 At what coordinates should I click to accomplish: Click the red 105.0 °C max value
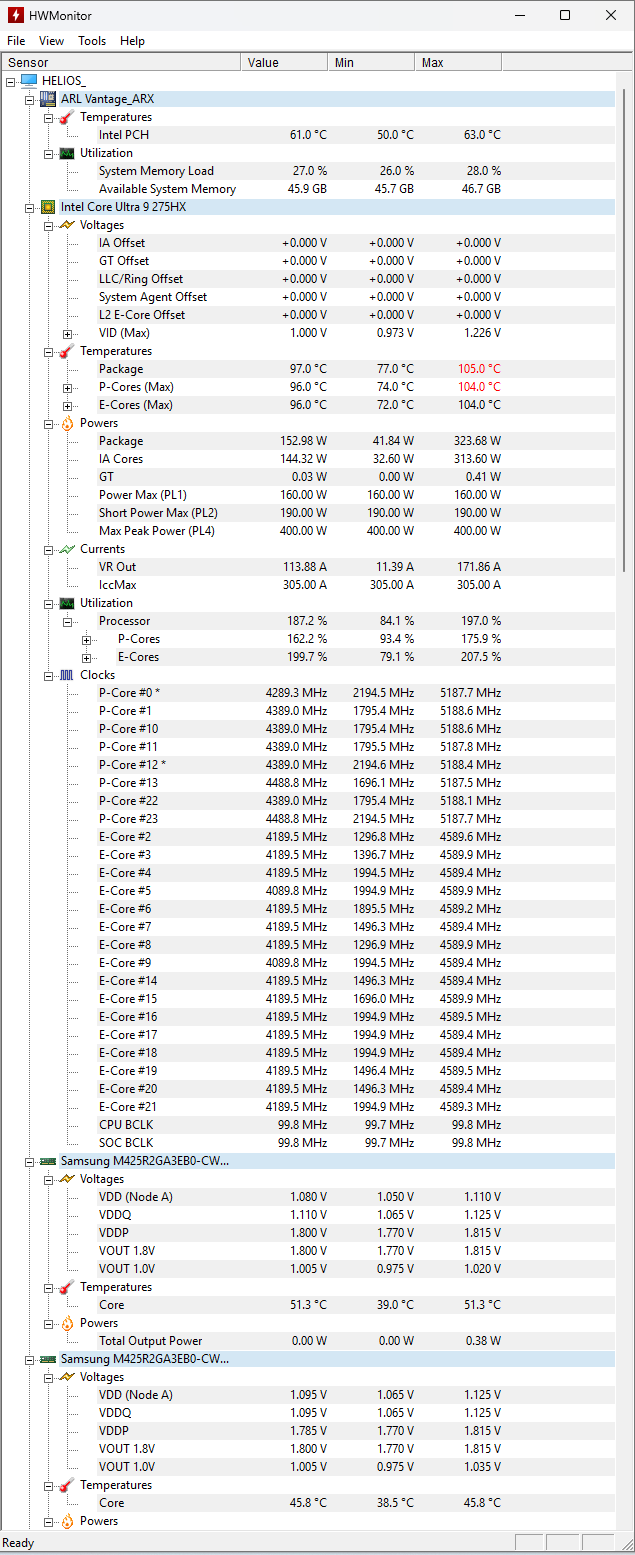pos(477,369)
